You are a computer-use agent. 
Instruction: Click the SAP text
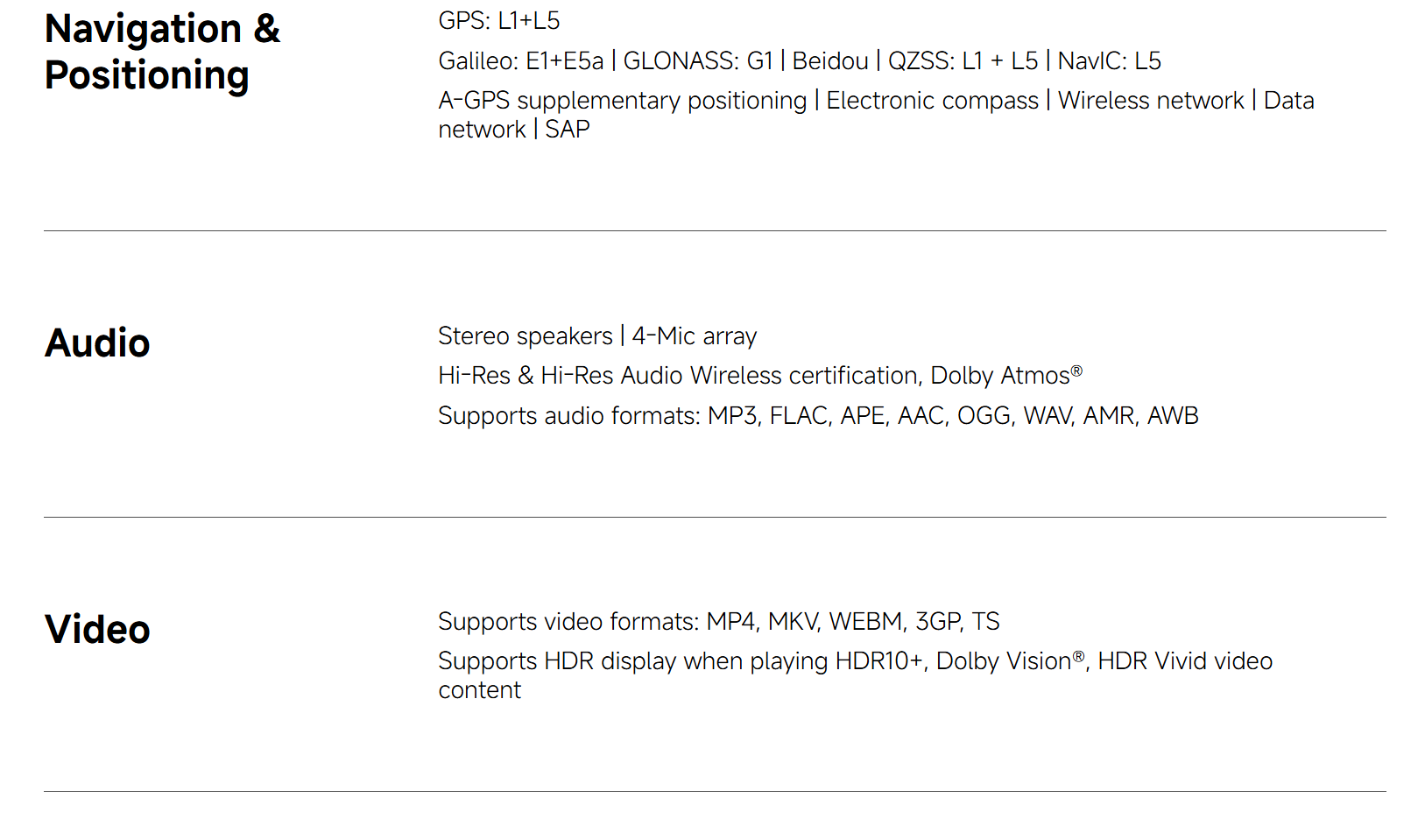pyautogui.click(x=568, y=130)
